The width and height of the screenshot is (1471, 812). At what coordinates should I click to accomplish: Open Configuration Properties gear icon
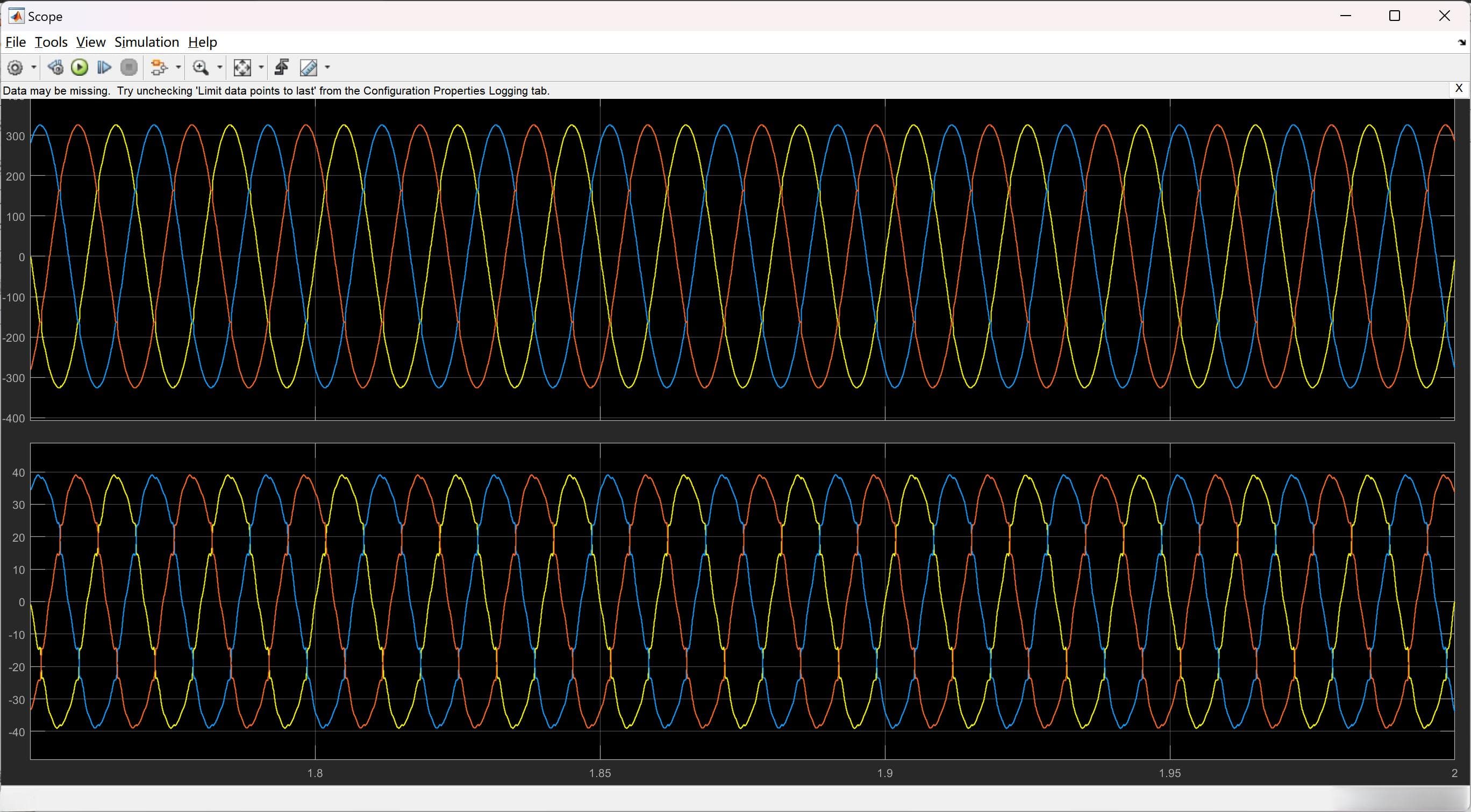tap(16, 68)
